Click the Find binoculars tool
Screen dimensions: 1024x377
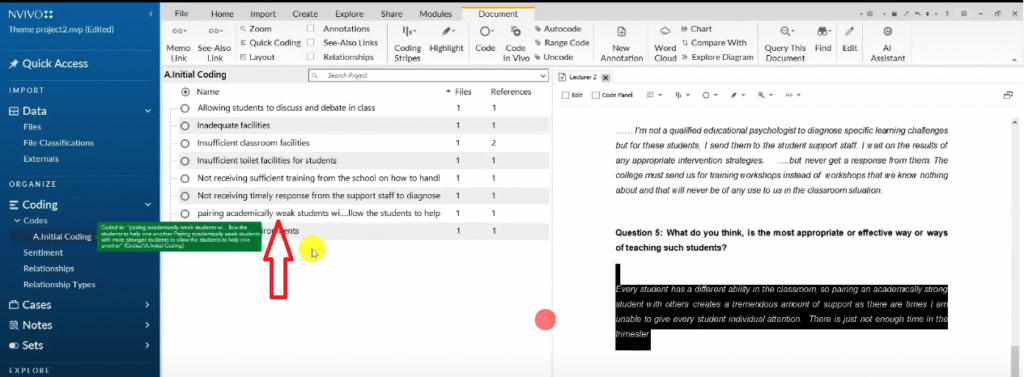pyautogui.click(x=823, y=39)
